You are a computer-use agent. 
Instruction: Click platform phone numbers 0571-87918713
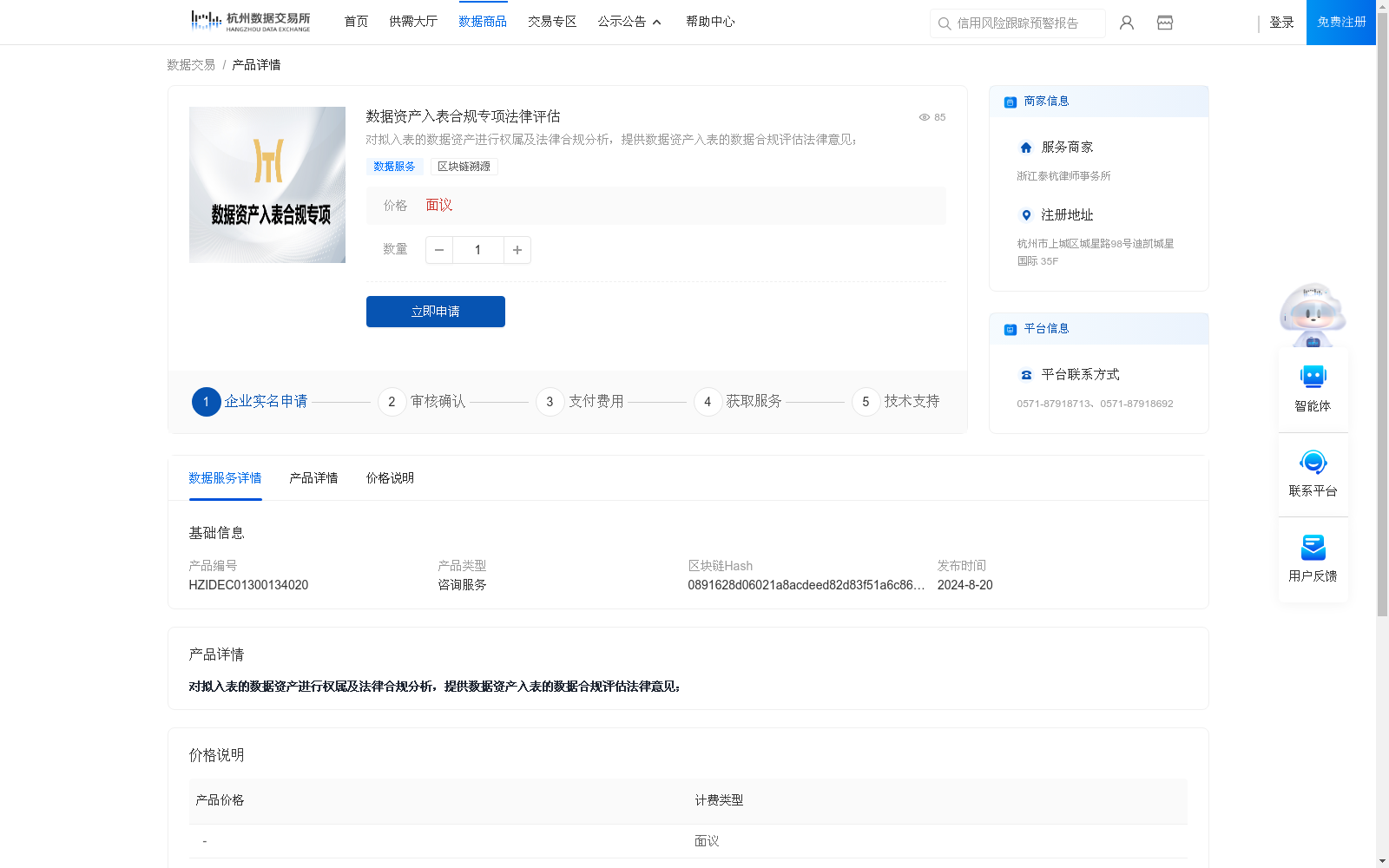pyautogui.click(x=1095, y=404)
